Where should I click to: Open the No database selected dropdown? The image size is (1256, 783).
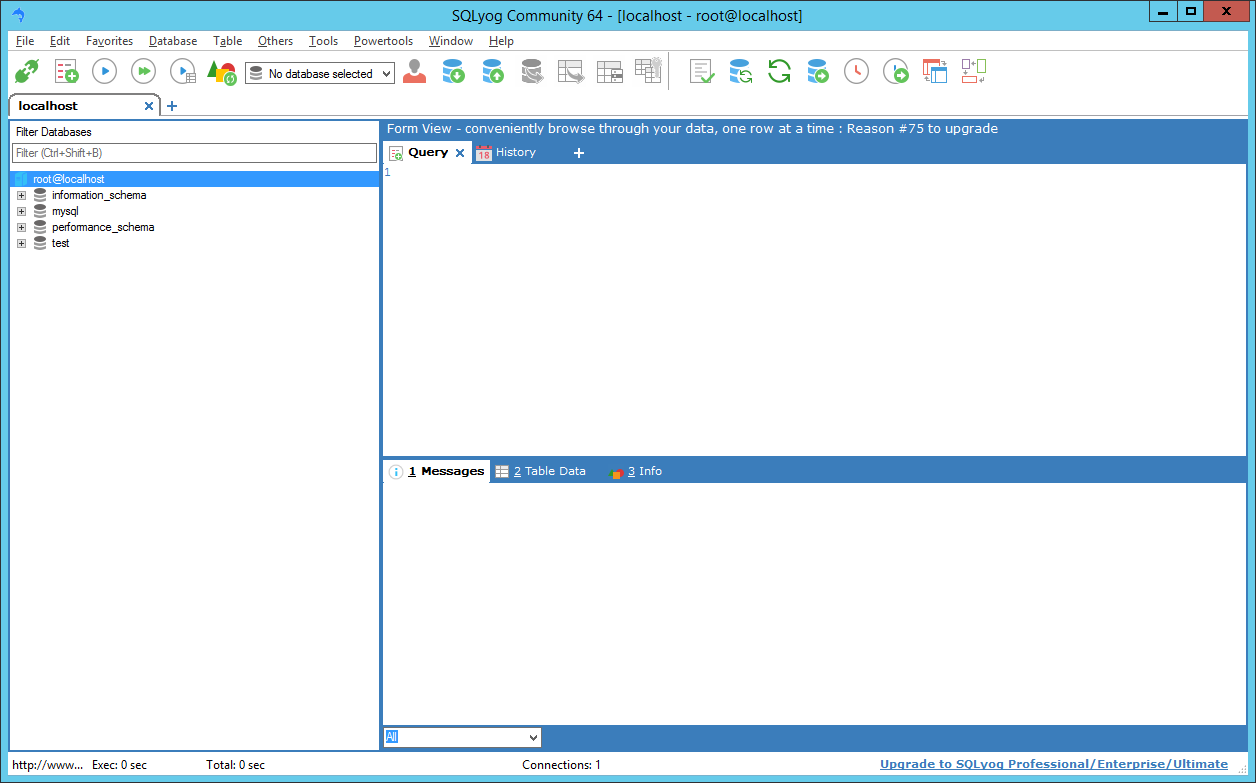pos(320,74)
